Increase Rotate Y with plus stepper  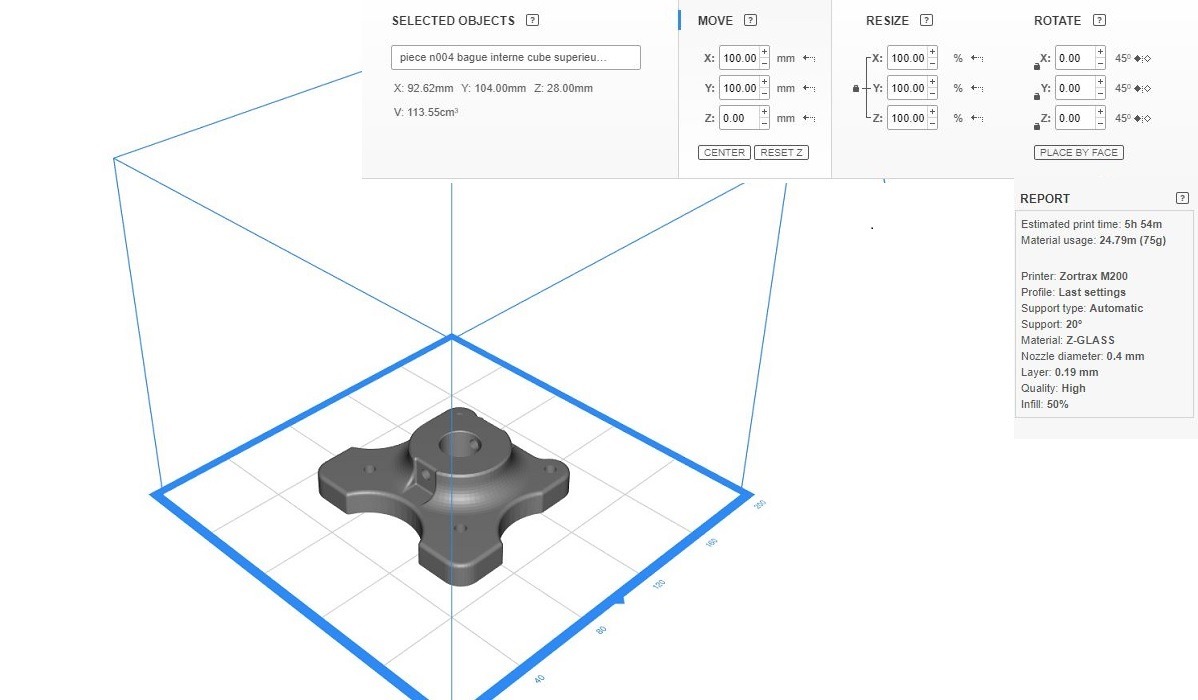(x=1100, y=82)
